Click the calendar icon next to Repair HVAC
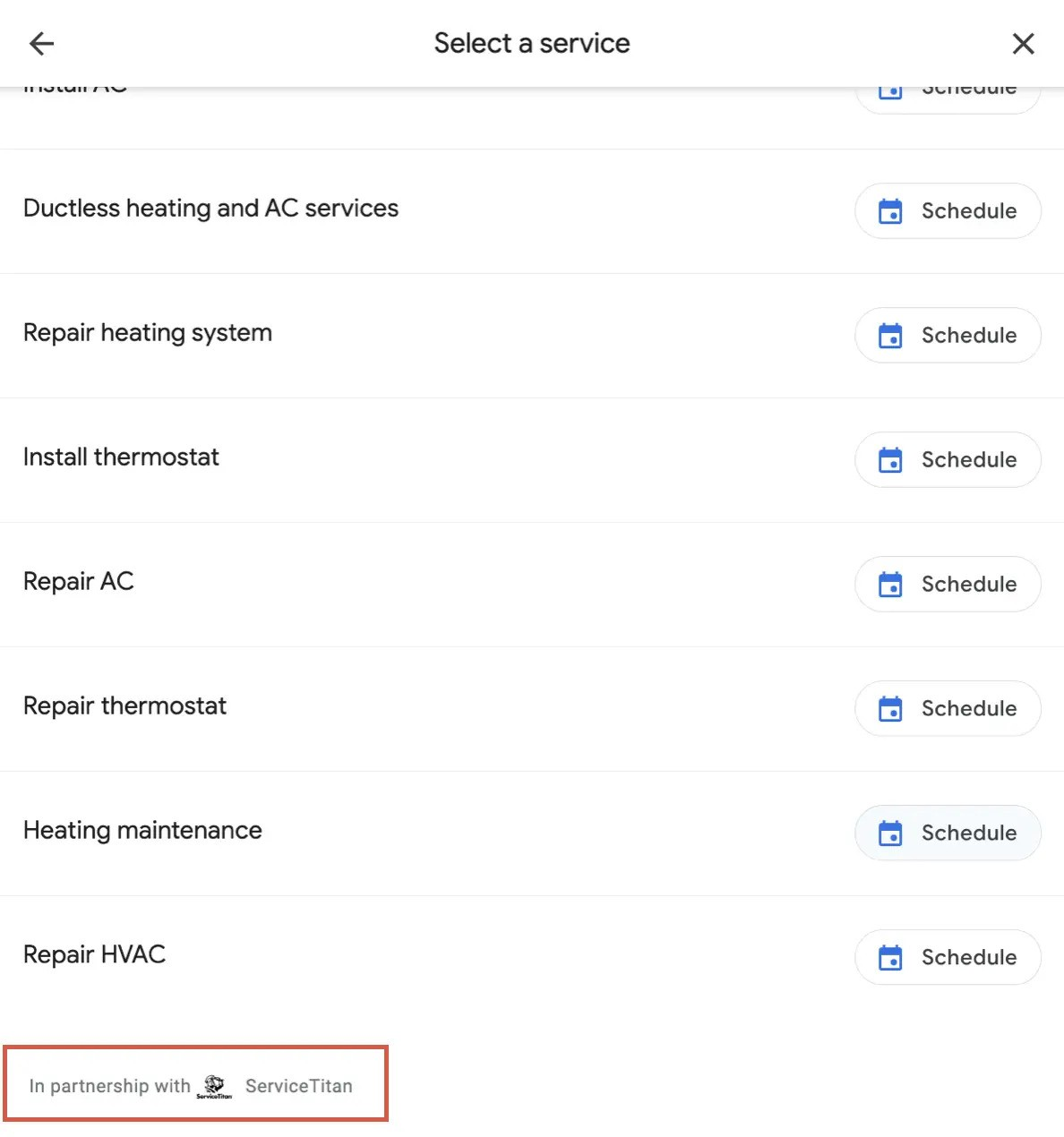Image resolution: width=1064 pixels, height=1137 pixels. click(889, 957)
